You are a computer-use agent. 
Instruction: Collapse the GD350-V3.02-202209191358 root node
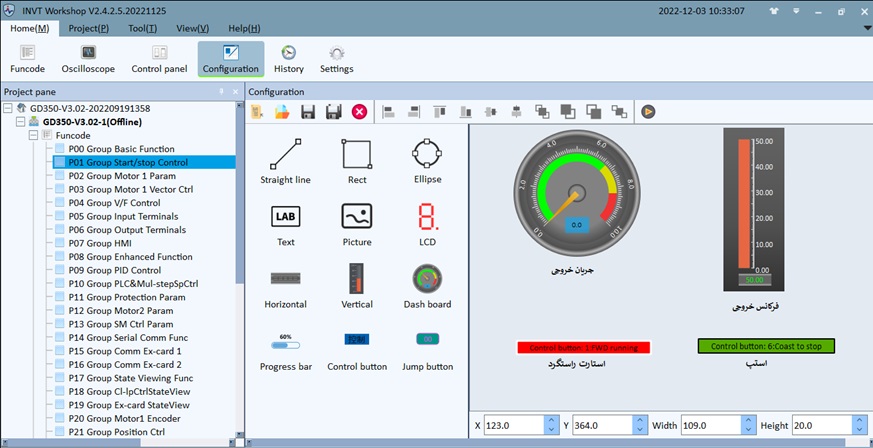tap(8, 108)
